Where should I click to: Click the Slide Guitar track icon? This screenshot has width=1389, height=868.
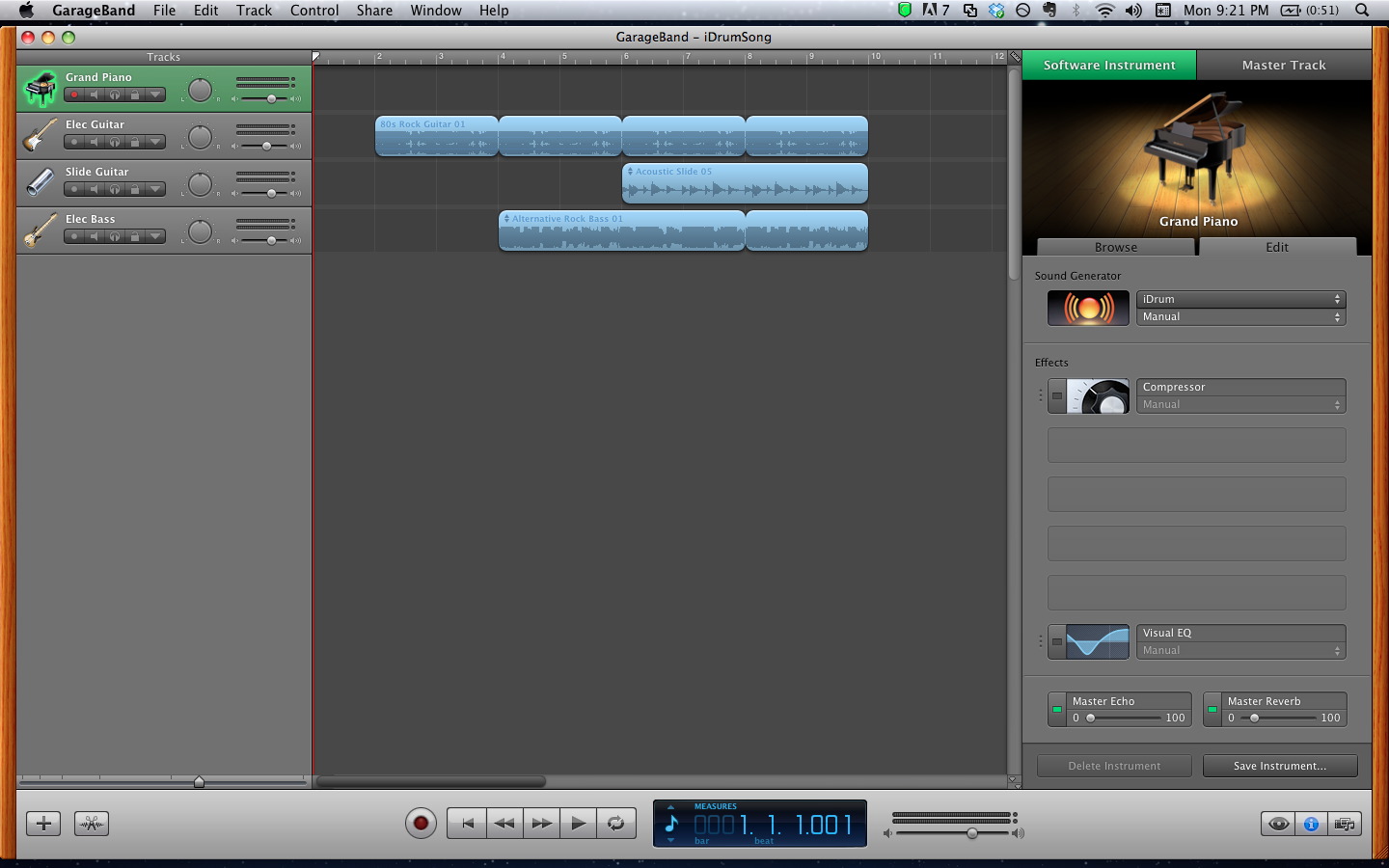tap(40, 182)
